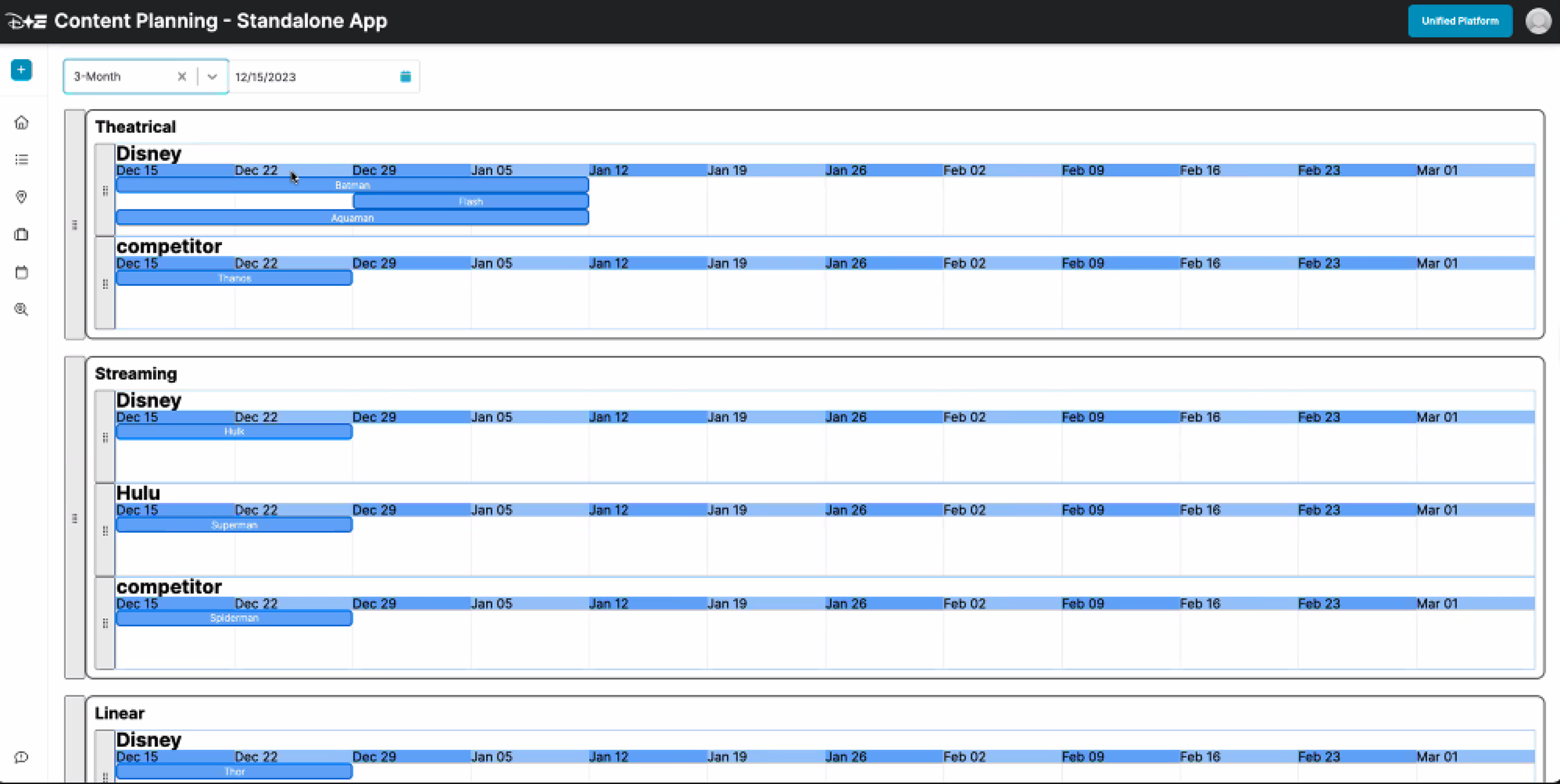Screen dimensions: 1560x784
Task: Grab the Linear Disney row drag handle
Action: click(x=105, y=777)
